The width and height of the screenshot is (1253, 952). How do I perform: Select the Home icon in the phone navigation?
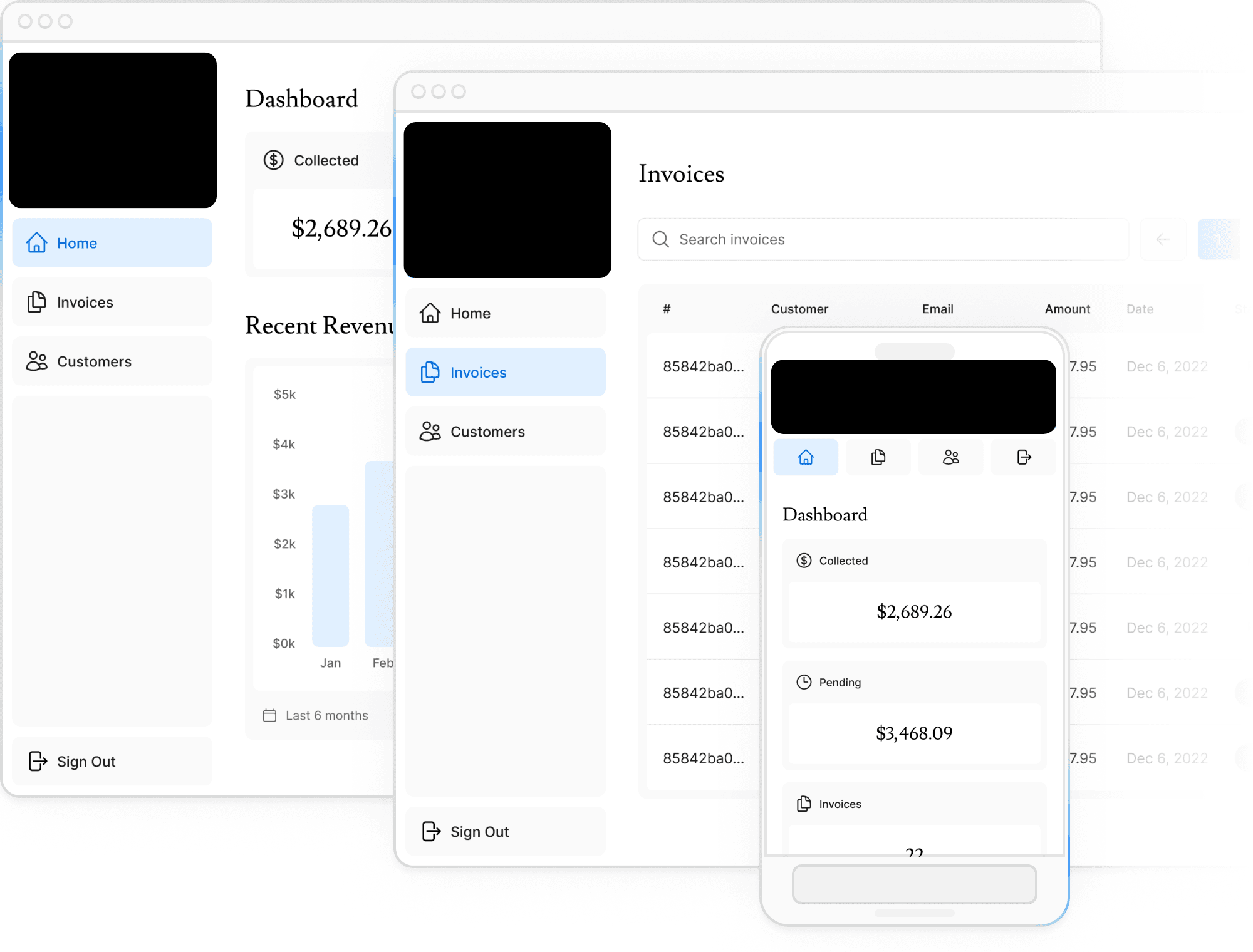coord(806,457)
